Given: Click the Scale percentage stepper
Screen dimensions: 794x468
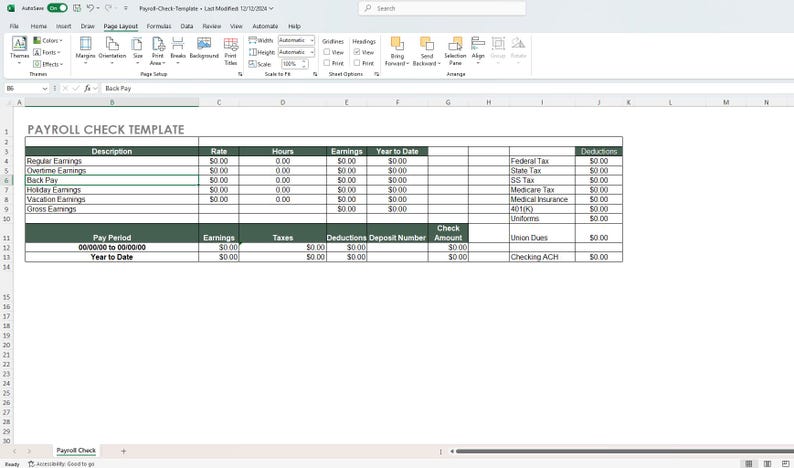Looking at the screenshot, I should pyautogui.click(x=304, y=64).
